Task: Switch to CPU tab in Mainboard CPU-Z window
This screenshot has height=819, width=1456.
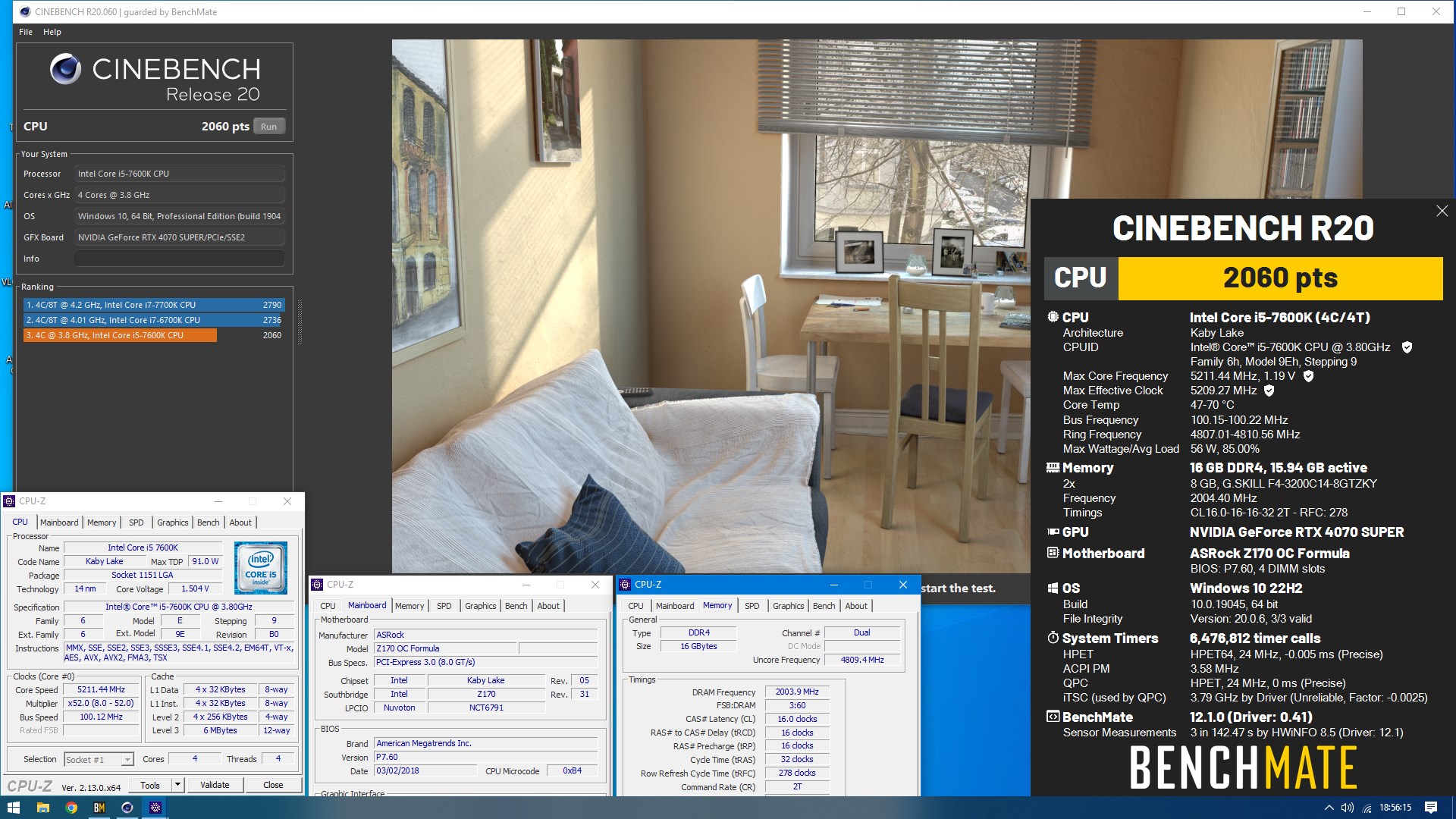Action: tap(328, 606)
